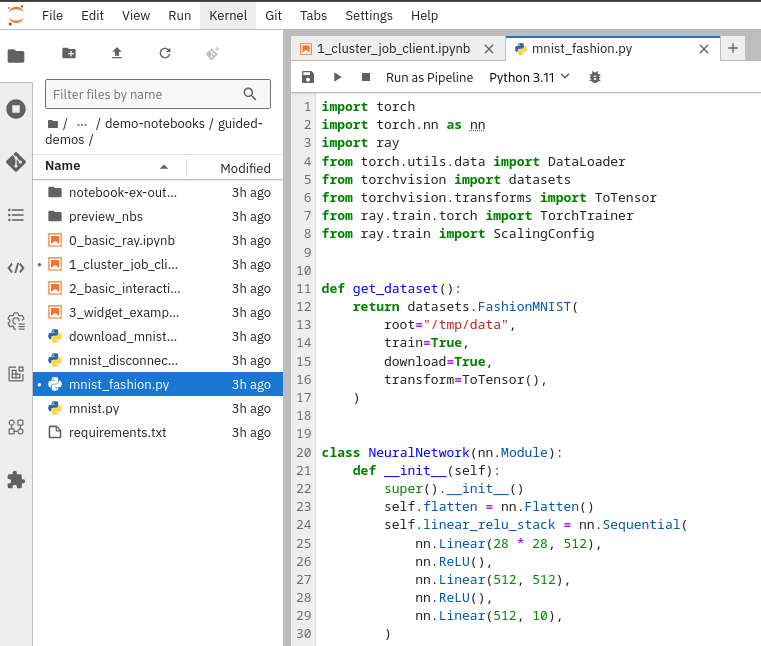Click the New Folder icon
Image resolution: width=761 pixels, height=646 pixels.
click(x=69, y=54)
